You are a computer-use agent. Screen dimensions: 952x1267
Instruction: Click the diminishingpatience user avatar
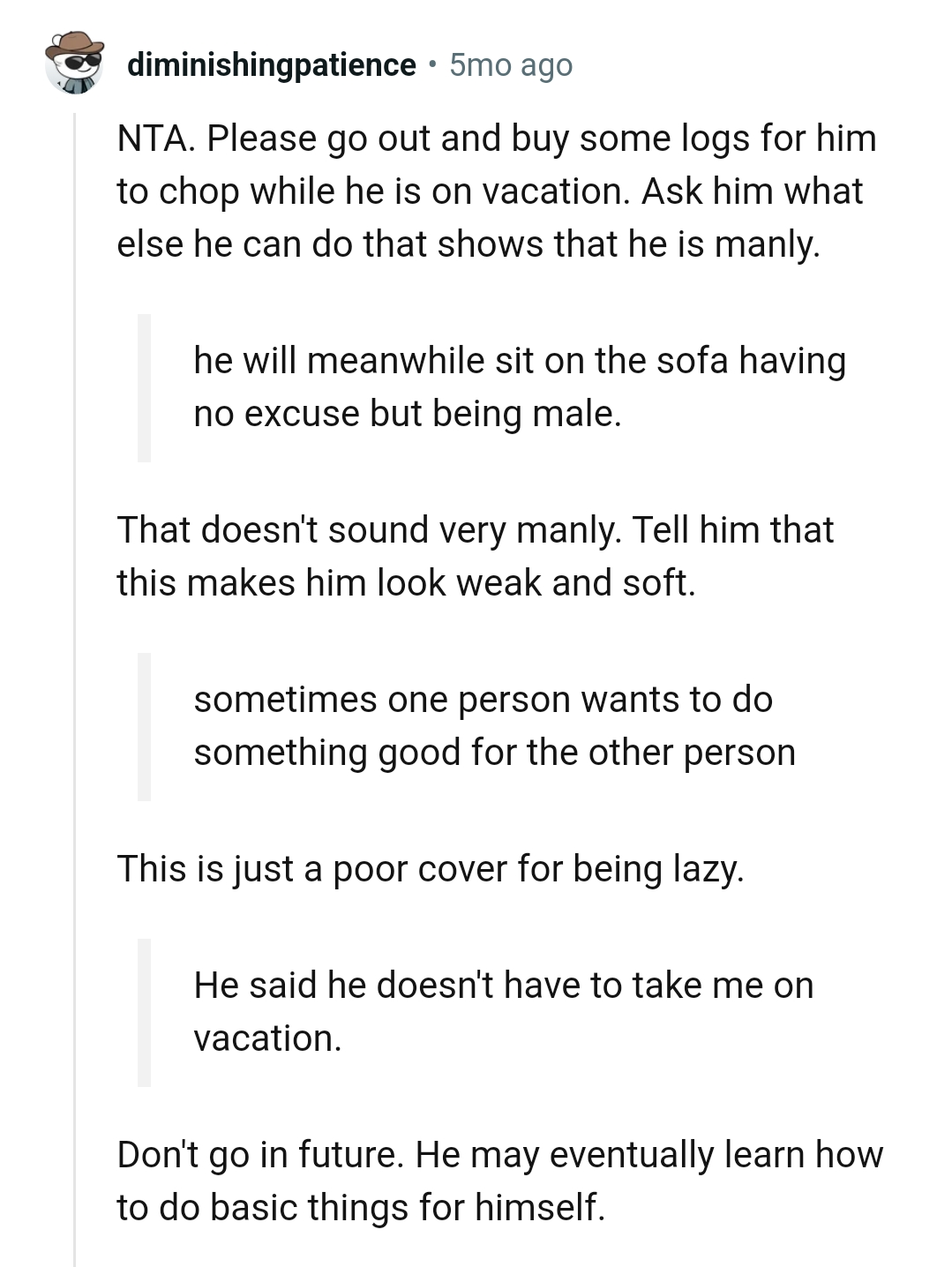point(74,64)
